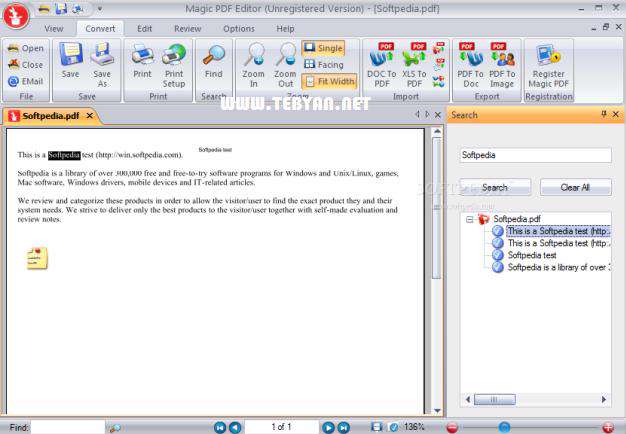This screenshot has height=434, width=626.
Task: Click the tab scroll left arrow
Action: (x=417, y=115)
